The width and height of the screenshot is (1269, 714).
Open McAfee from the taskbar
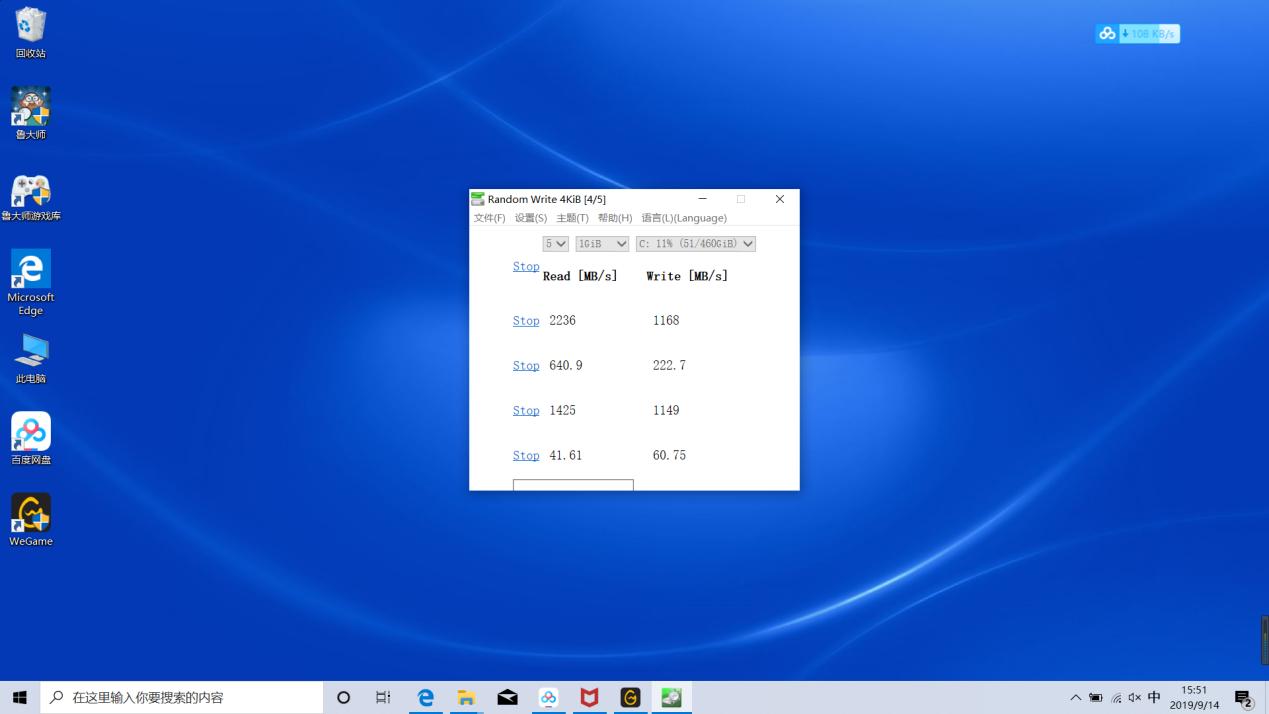[589, 697]
